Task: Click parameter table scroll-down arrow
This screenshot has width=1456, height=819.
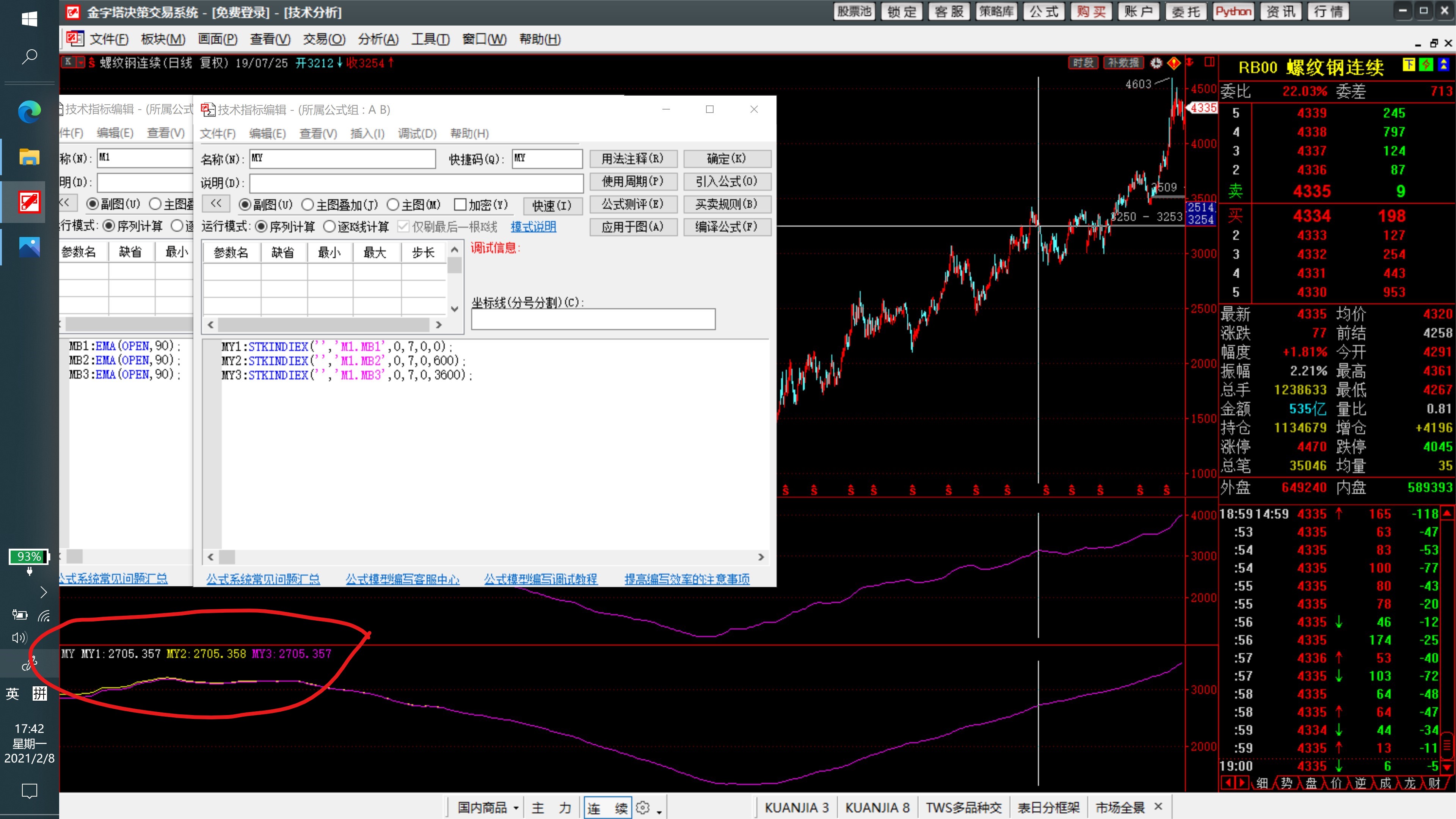Action: click(x=455, y=309)
